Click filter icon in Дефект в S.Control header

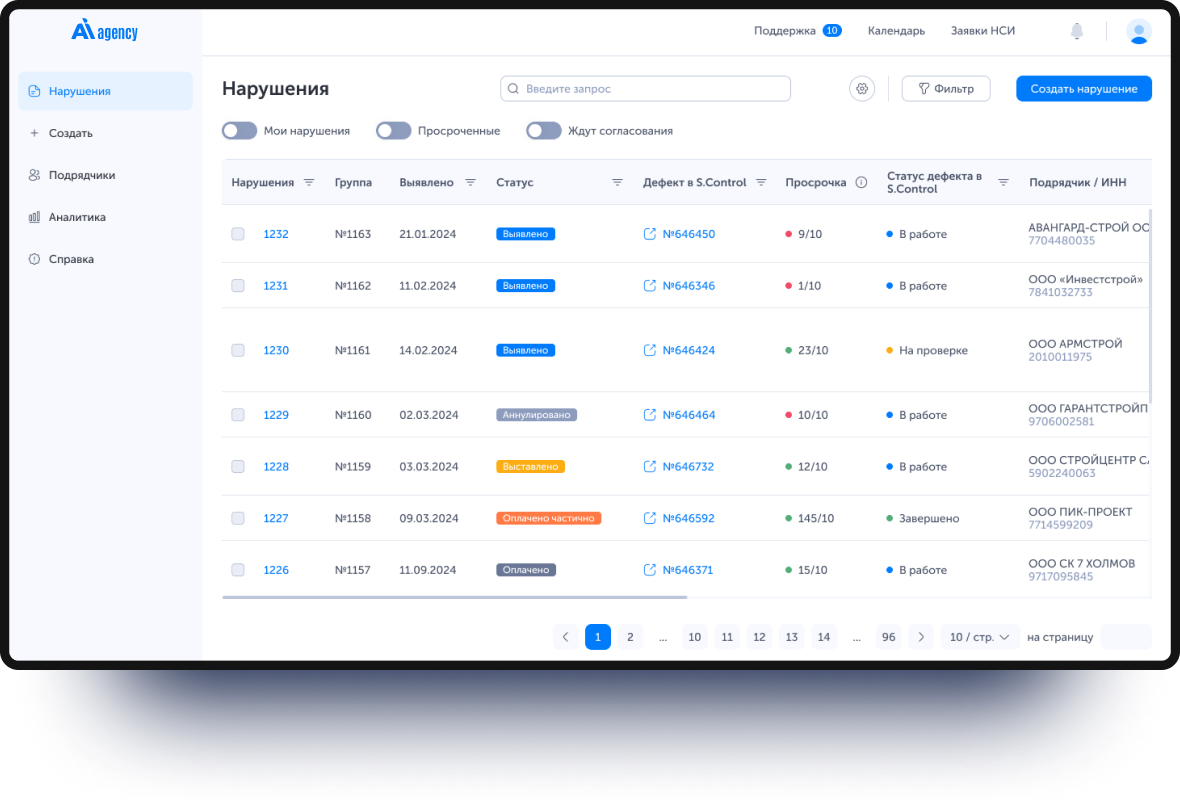pos(761,183)
